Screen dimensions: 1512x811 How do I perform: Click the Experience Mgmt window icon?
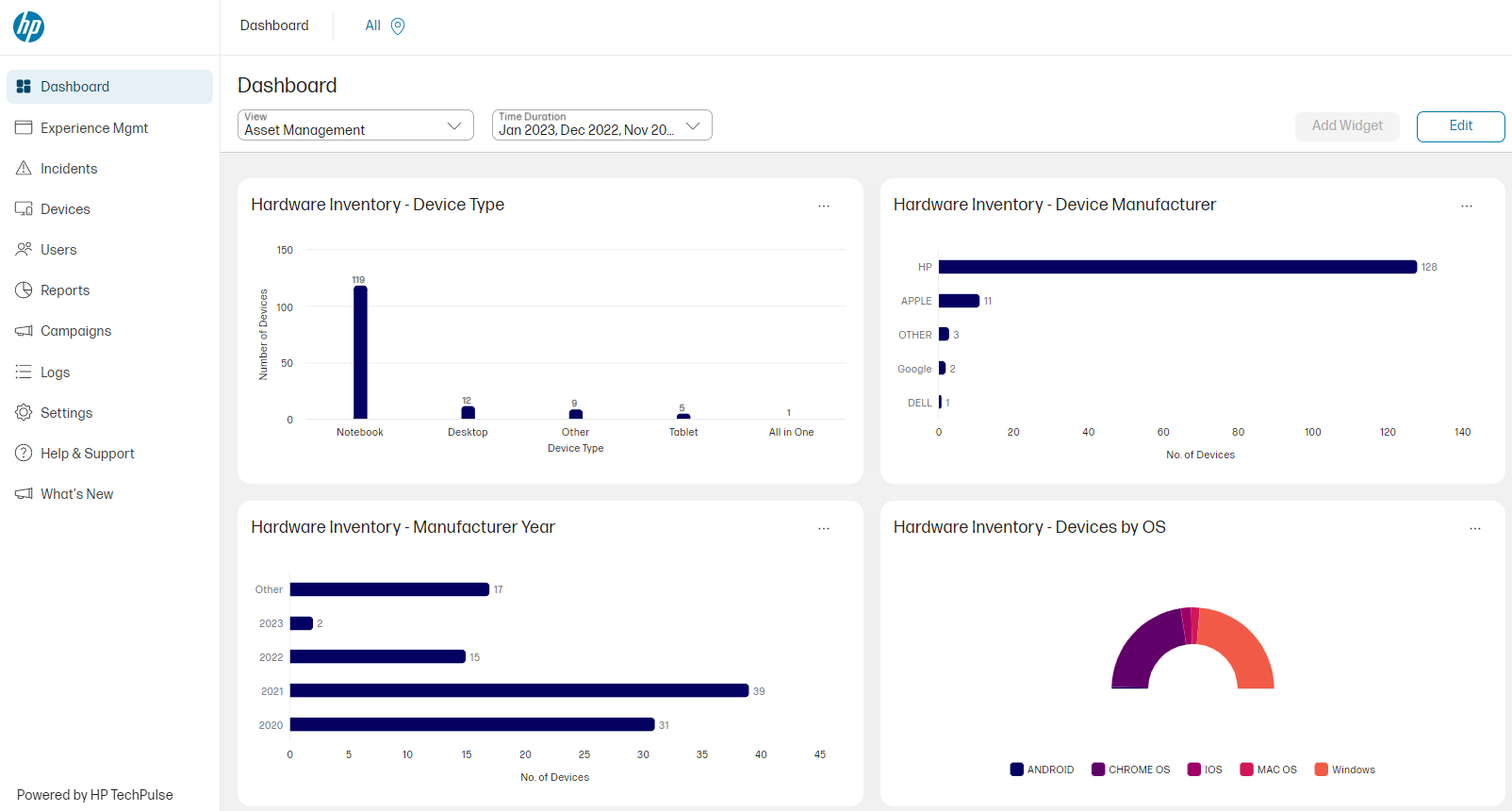[24, 127]
